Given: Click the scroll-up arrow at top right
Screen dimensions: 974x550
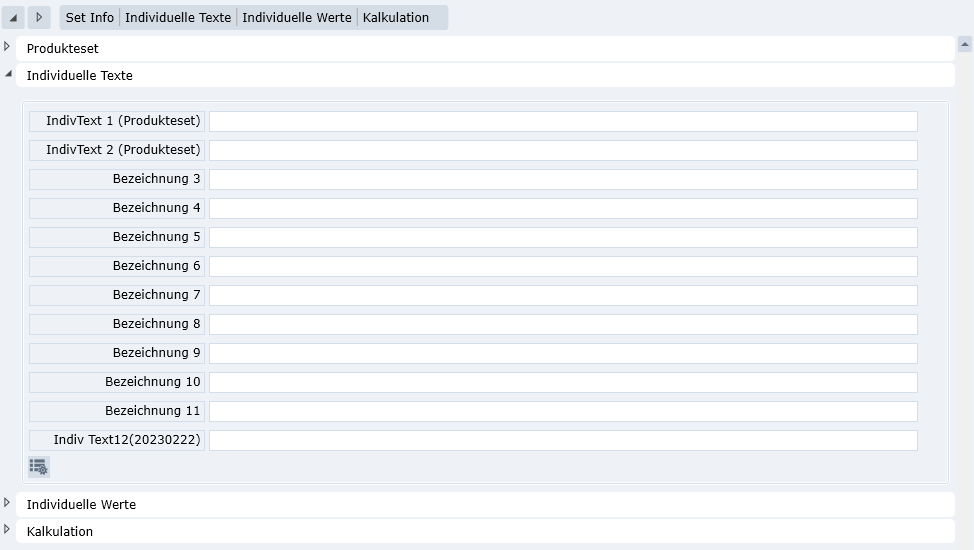Looking at the screenshot, I should [x=965, y=44].
